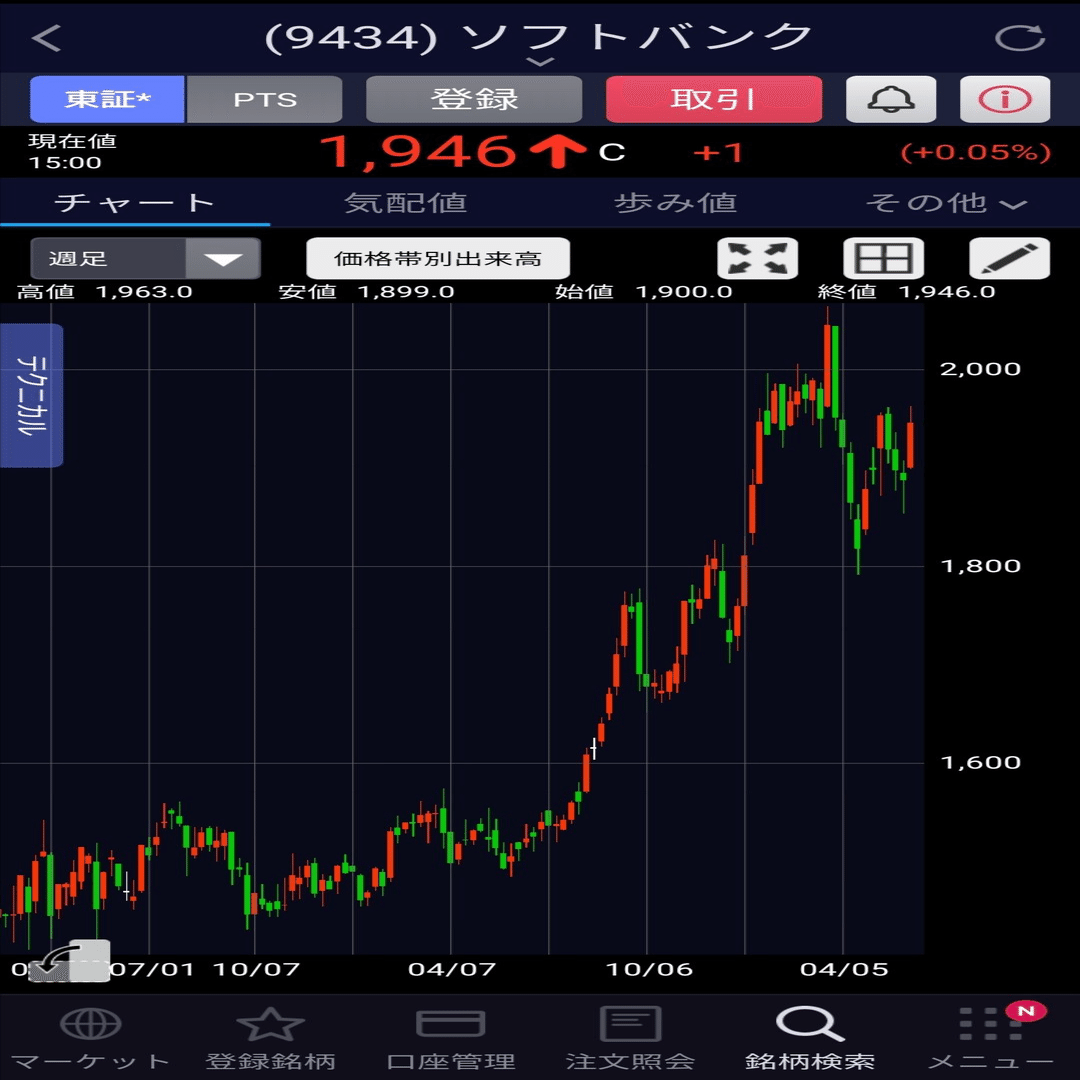The width and height of the screenshot is (1080, 1080).
Task: Tap the 04/07 date axis label
Action: point(452,969)
